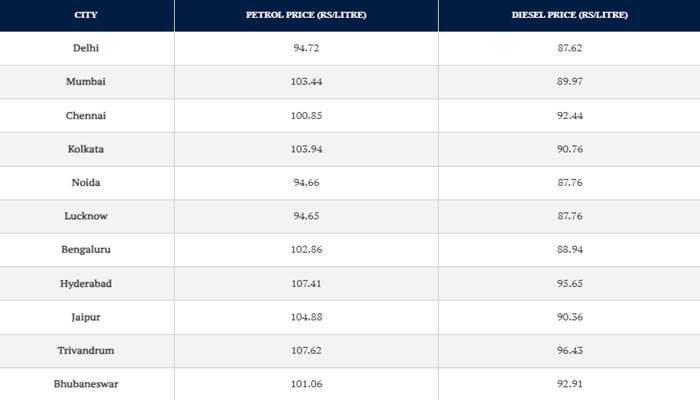This screenshot has width=700, height=400.
Task: Click Hyderabad's diesel price 95.65
Action: pos(569,284)
